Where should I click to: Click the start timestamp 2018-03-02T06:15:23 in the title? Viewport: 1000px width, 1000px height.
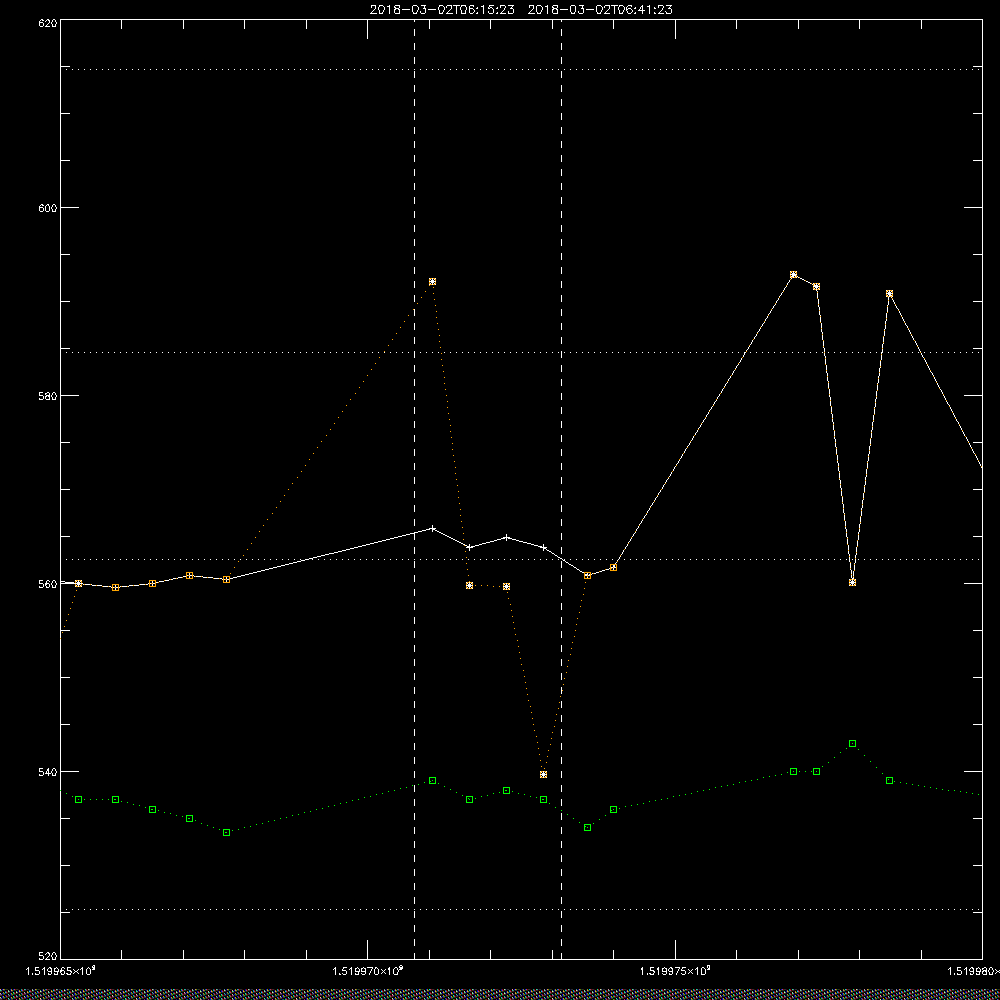(x=442, y=10)
